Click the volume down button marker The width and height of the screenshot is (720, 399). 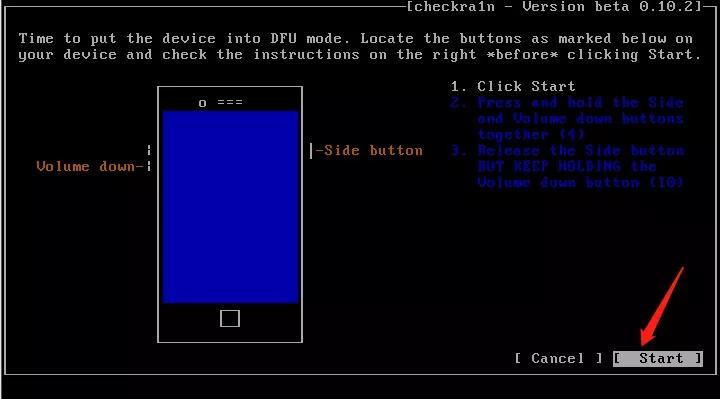click(x=149, y=166)
